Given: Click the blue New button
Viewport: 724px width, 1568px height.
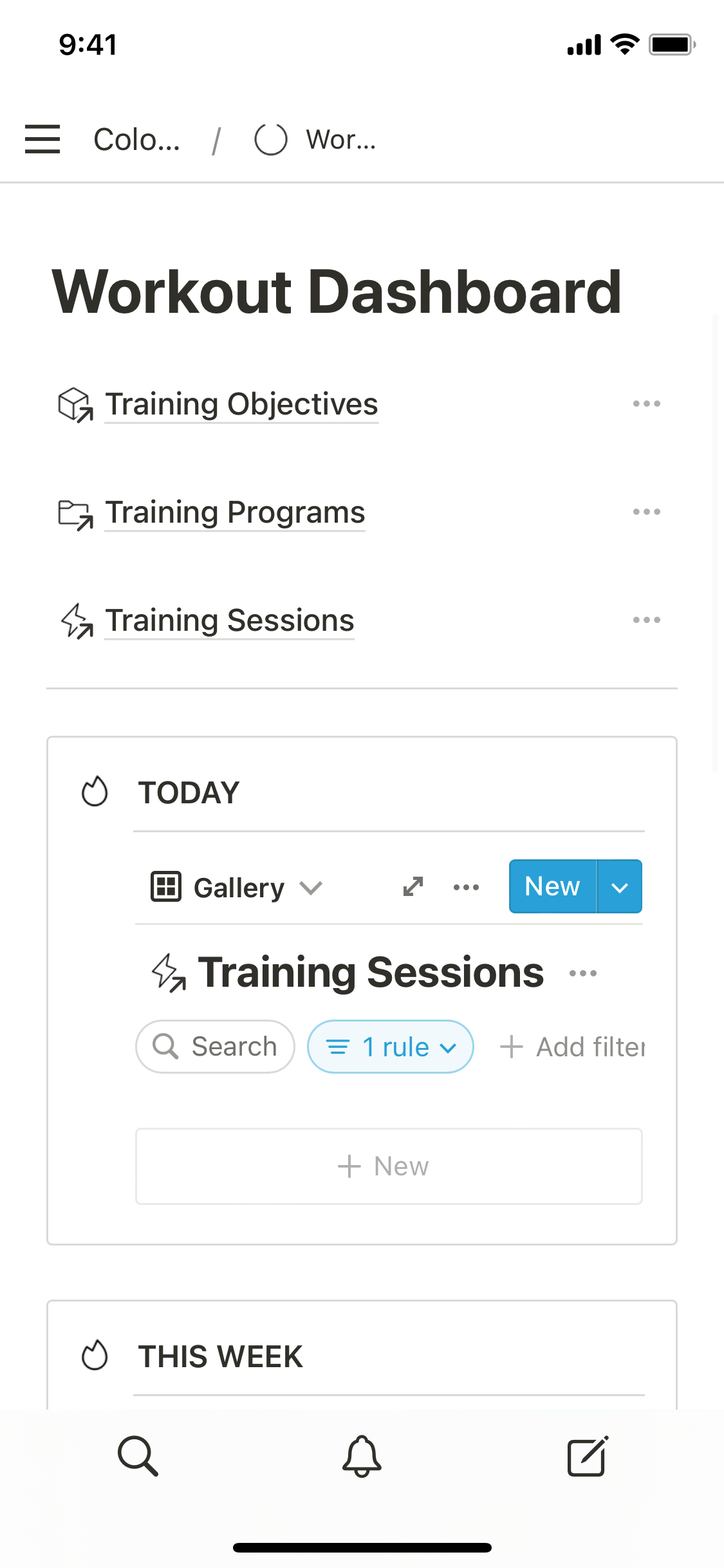Looking at the screenshot, I should click(x=552, y=887).
